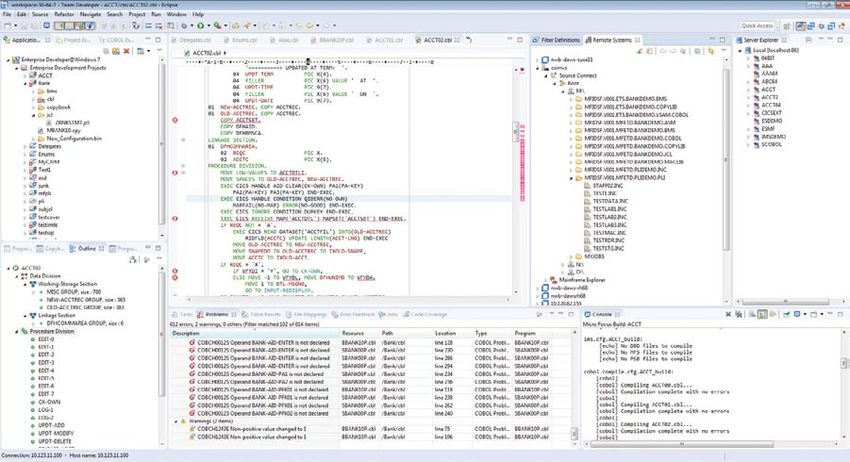Click the Description column header in Problems

[x=255, y=333]
